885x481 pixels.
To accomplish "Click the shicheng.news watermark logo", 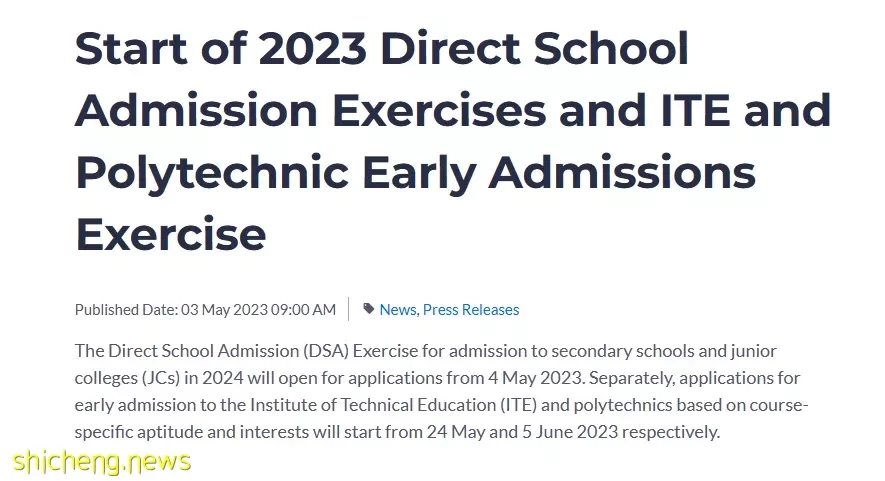I will [102, 462].
